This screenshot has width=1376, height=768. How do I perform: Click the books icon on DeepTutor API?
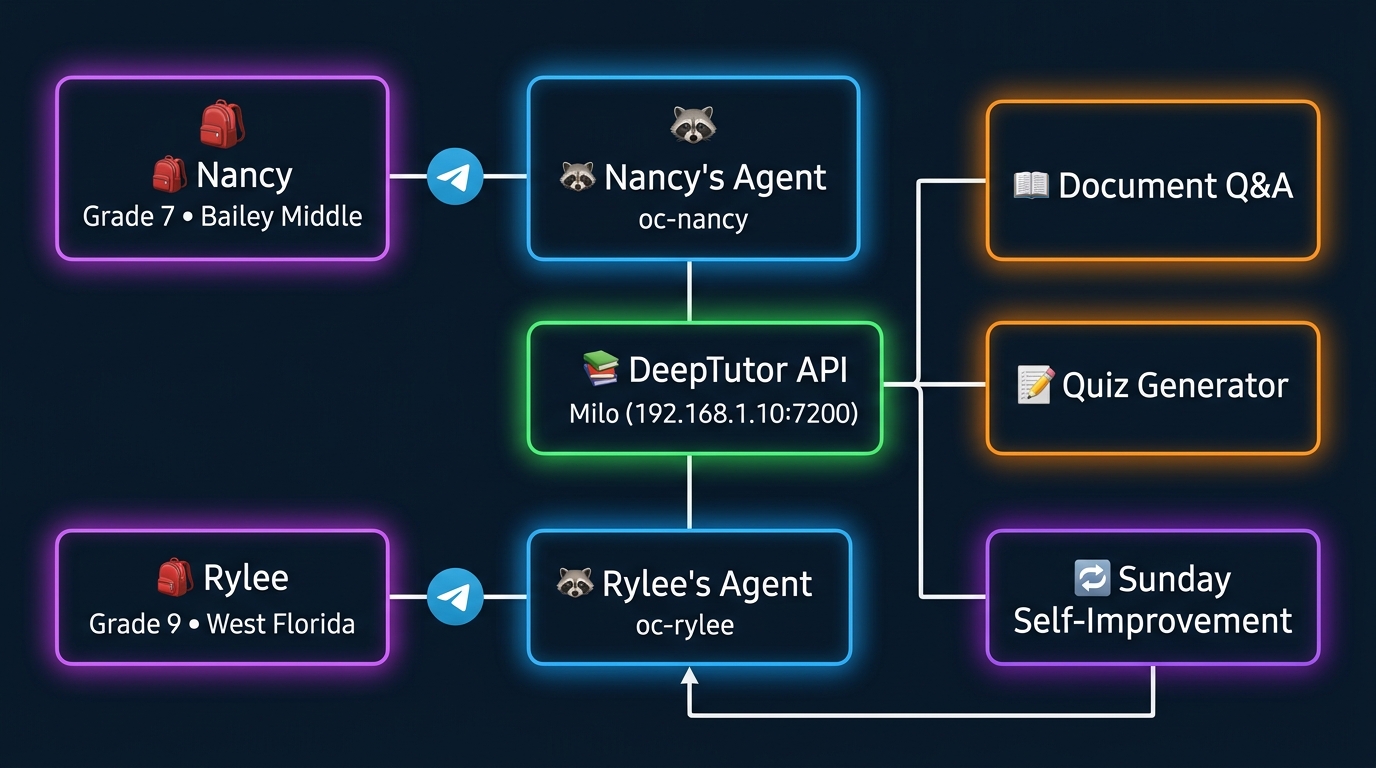(x=600, y=369)
